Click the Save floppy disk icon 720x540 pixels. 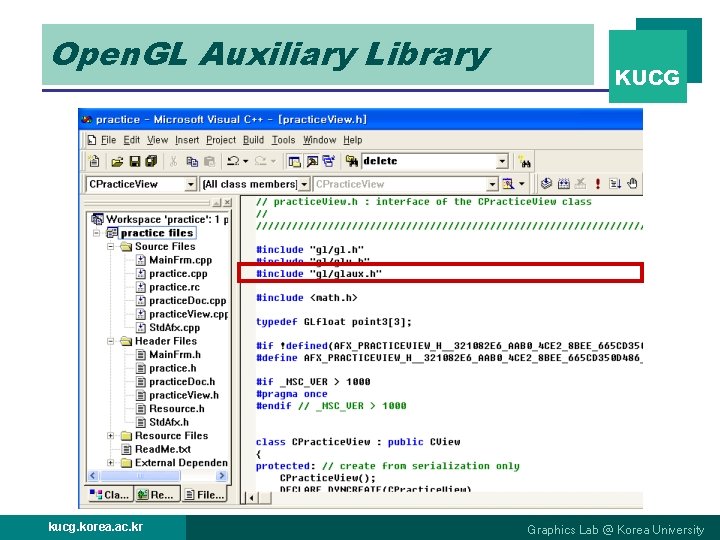(x=135, y=161)
